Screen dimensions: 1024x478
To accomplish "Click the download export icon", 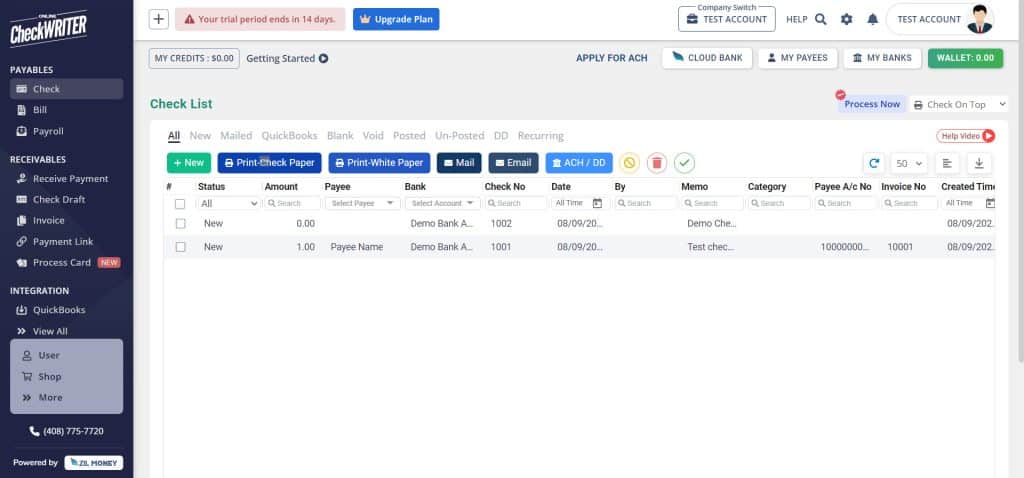I will coord(979,163).
